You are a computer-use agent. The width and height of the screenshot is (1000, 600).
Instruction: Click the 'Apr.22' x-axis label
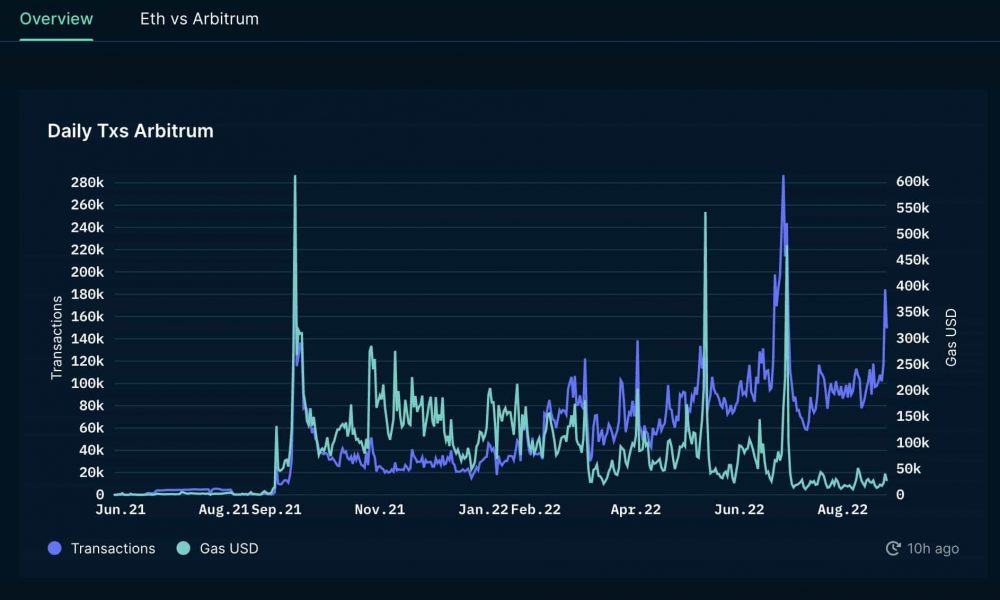[636, 509]
